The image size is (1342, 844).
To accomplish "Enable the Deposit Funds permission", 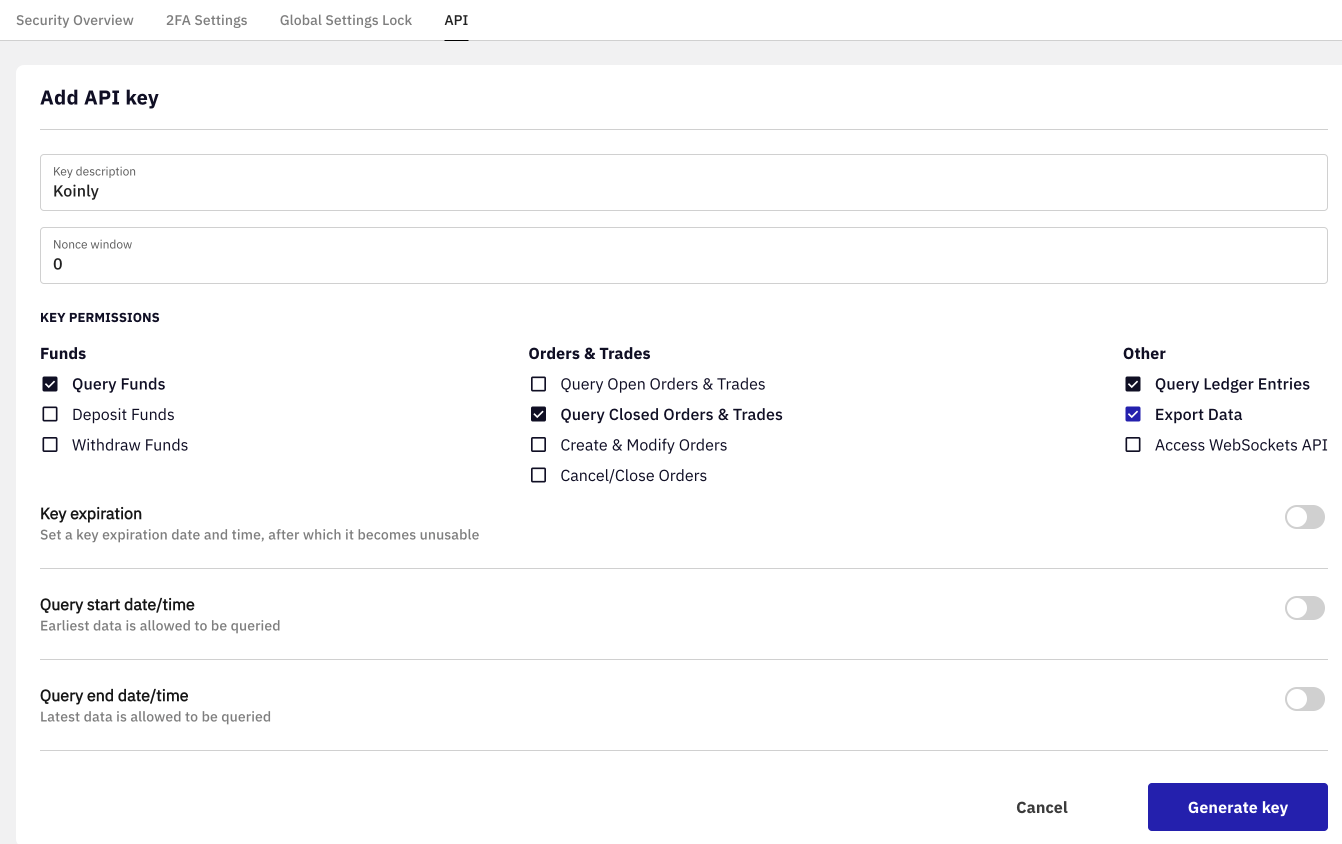I will click(x=50, y=414).
